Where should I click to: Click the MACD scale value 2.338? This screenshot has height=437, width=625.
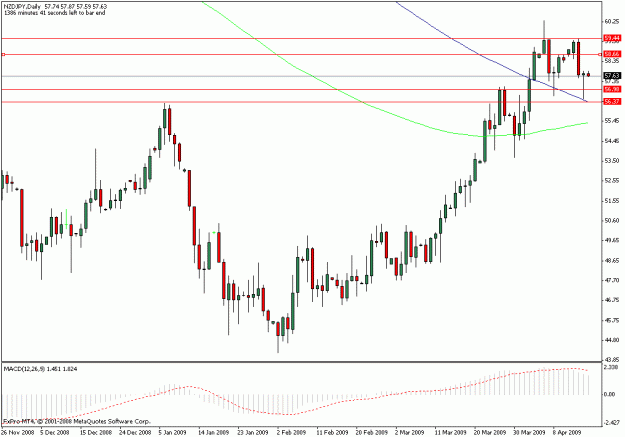point(611,368)
